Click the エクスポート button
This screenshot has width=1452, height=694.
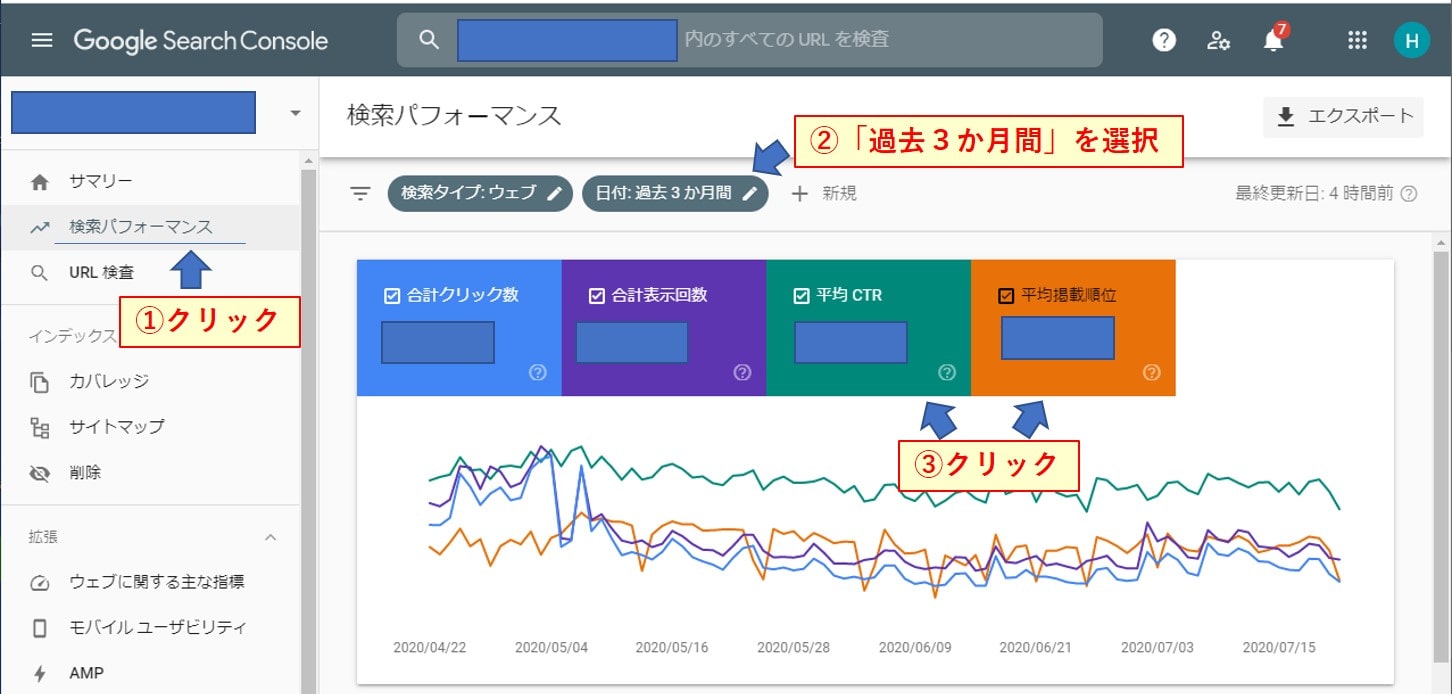[x=1343, y=117]
